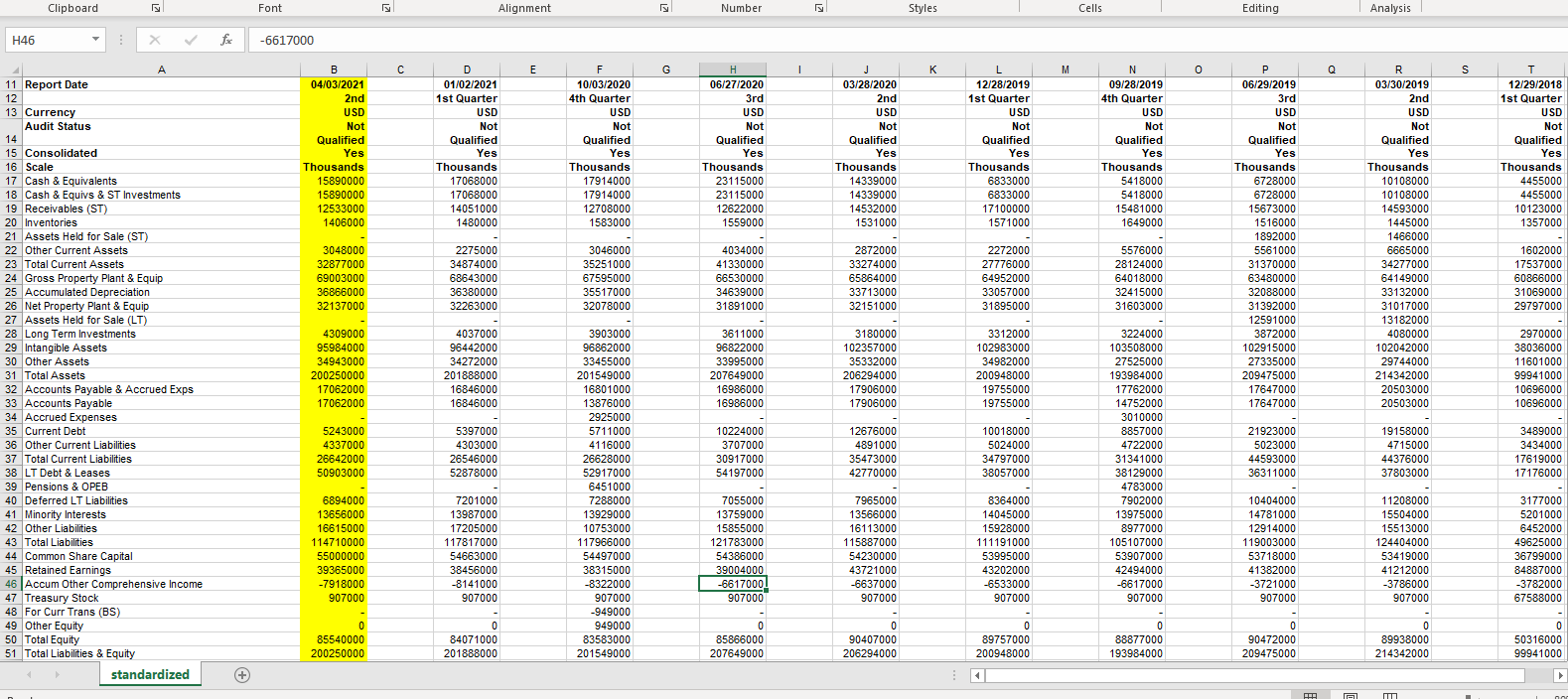This screenshot has height=699, width=1568.
Task: Click the 'Total Liabilities & Equity' label
Action: point(79,653)
